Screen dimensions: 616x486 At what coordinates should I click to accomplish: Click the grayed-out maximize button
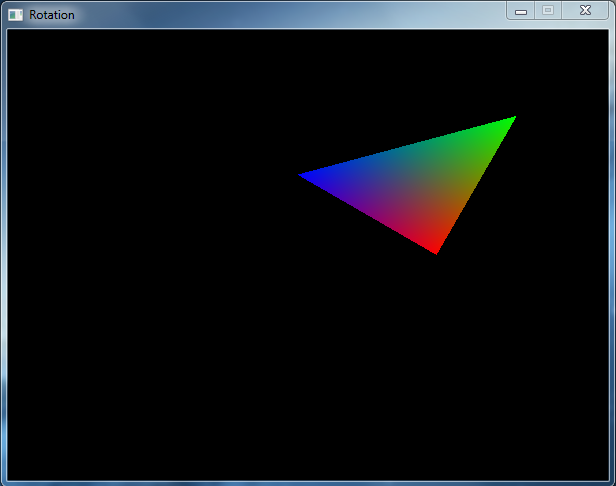click(548, 10)
